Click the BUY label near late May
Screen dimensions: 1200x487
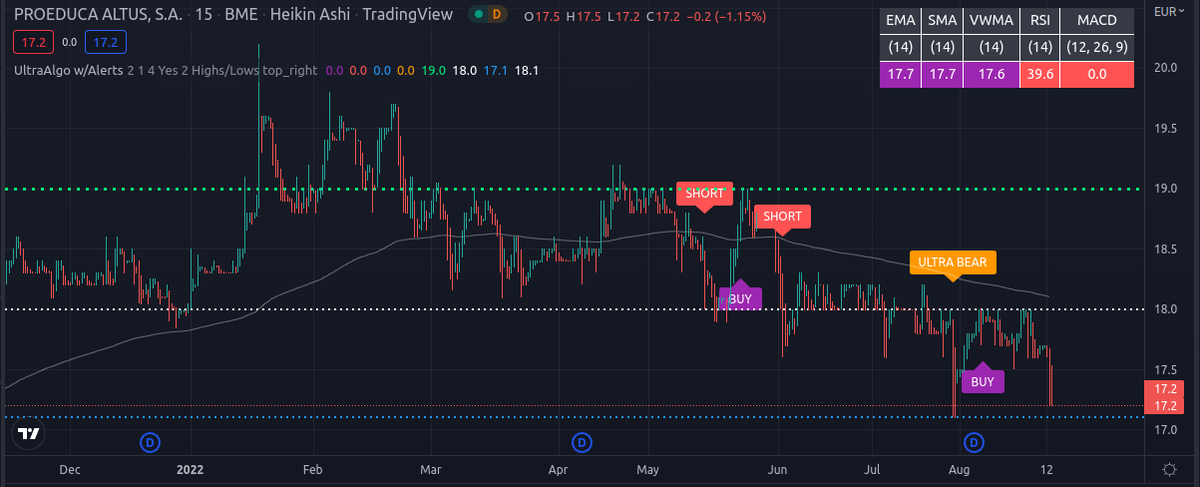point(741,297)
